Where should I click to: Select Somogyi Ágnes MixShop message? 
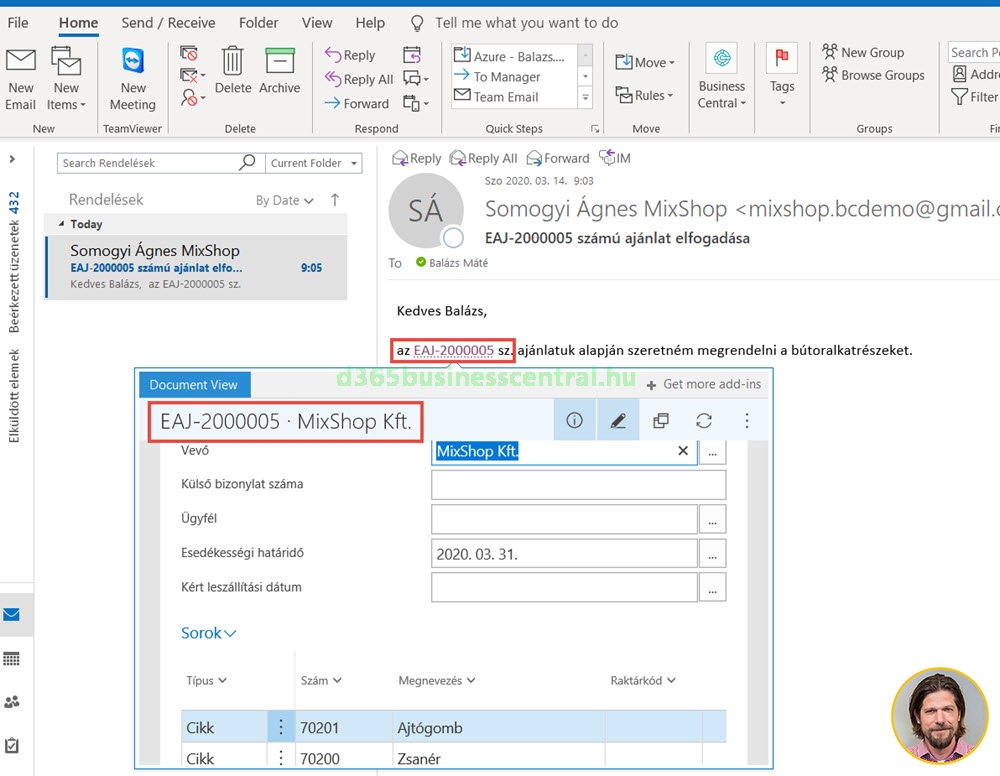[196, 267]
